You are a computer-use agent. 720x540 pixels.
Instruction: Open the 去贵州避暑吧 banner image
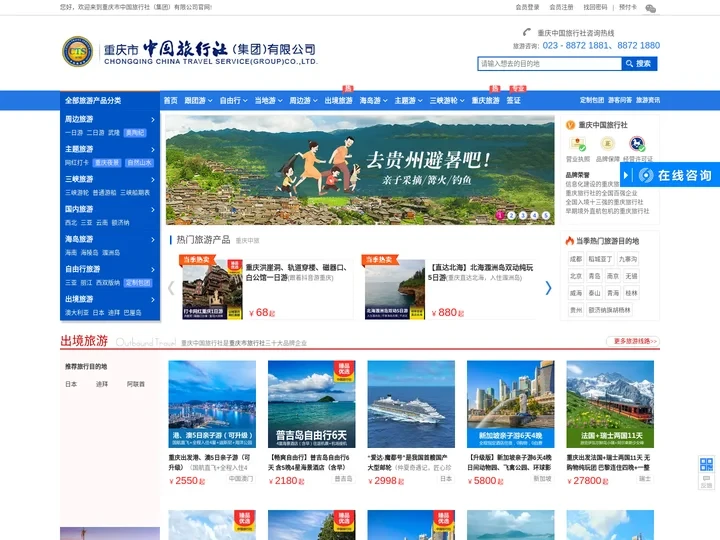pos(360,170)
